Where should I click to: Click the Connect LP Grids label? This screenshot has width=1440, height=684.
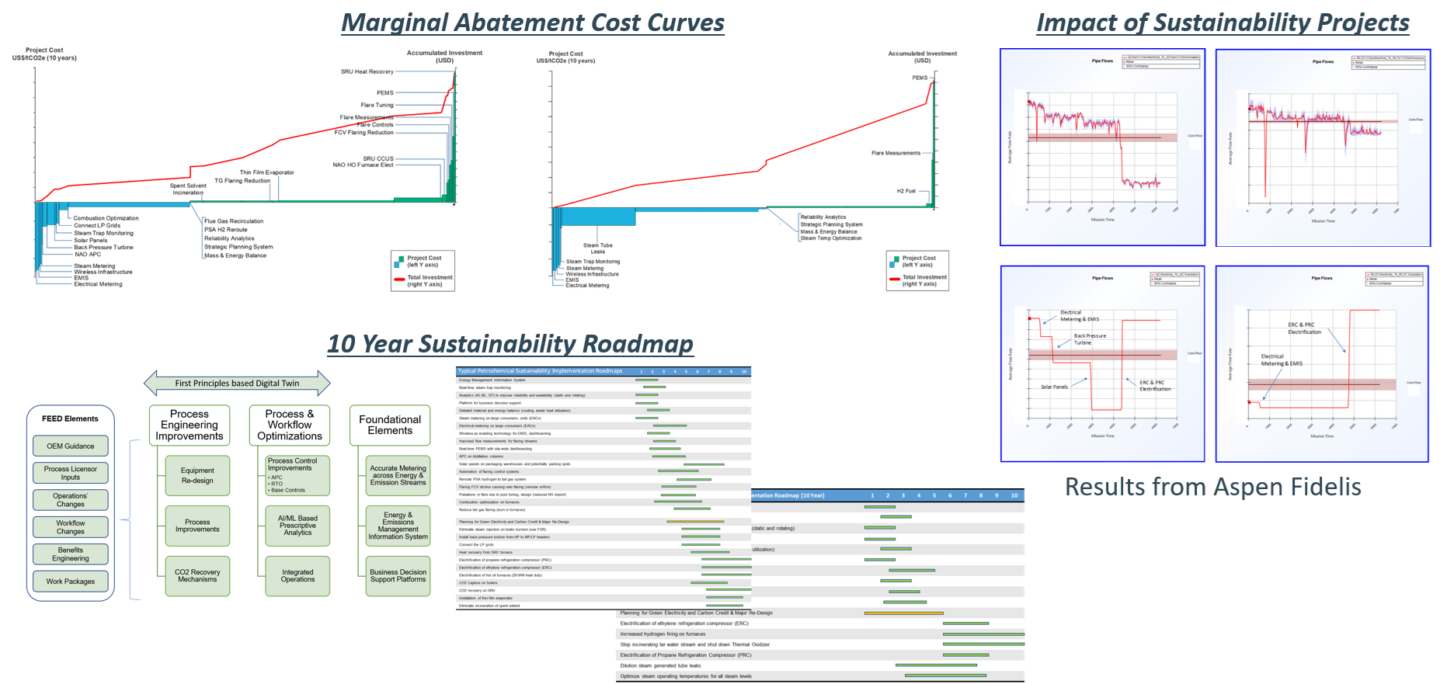pyautogui.click(x=99, y=226)
